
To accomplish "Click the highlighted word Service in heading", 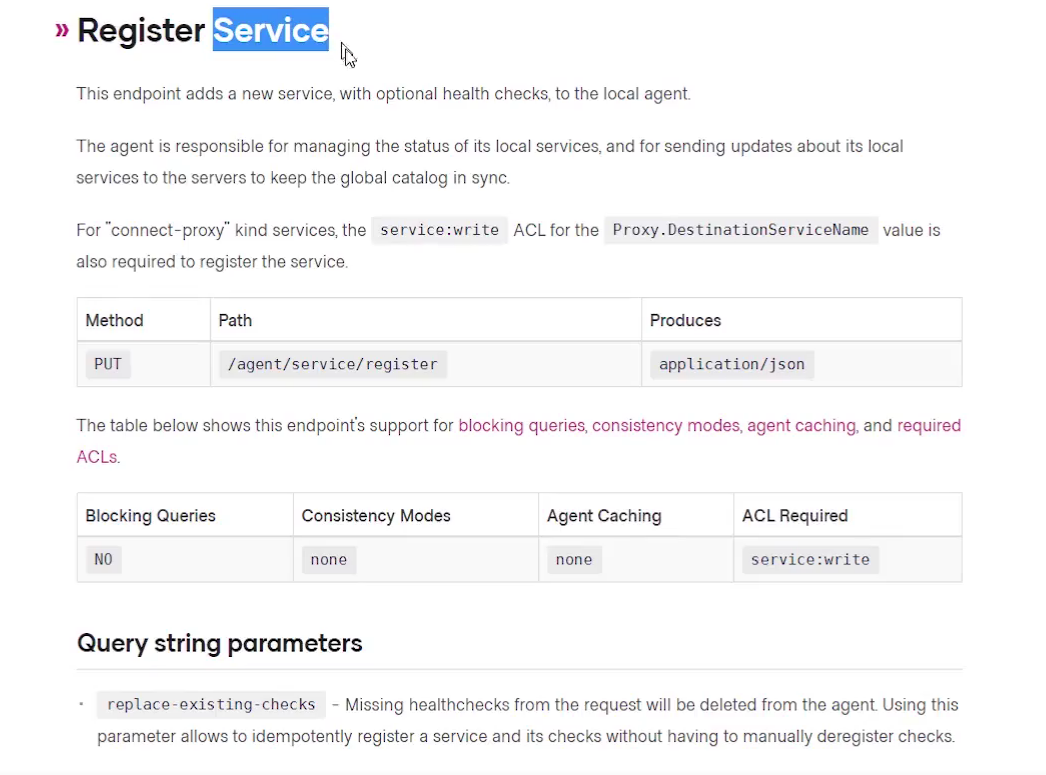I will point(271,31).
